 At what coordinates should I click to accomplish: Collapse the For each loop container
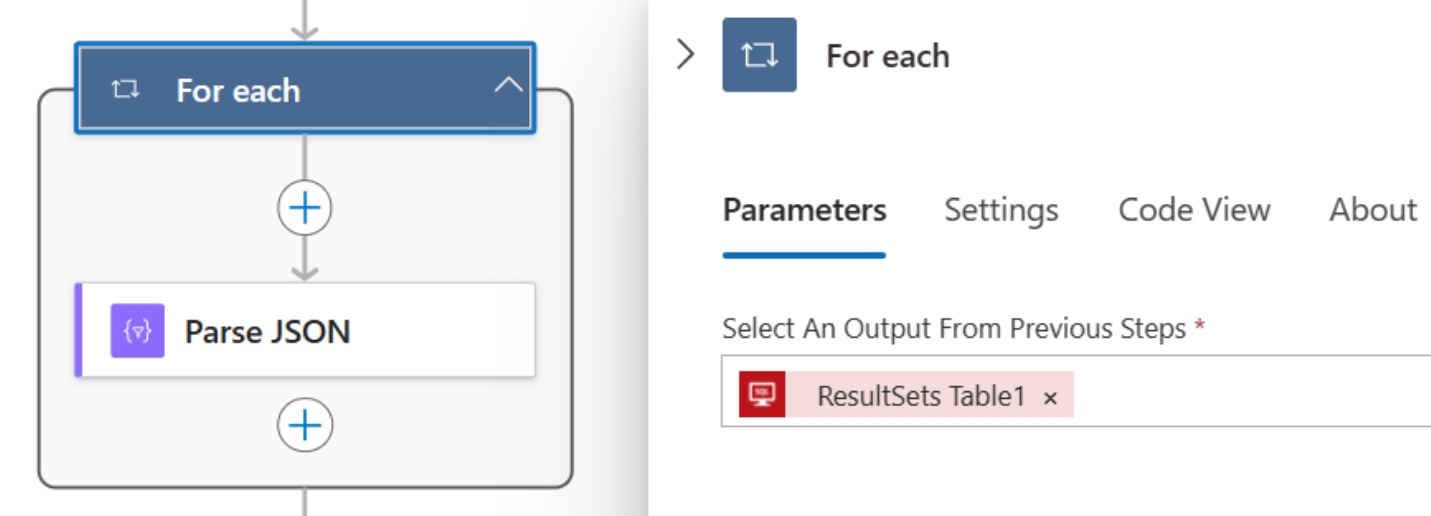pos(508,85)
